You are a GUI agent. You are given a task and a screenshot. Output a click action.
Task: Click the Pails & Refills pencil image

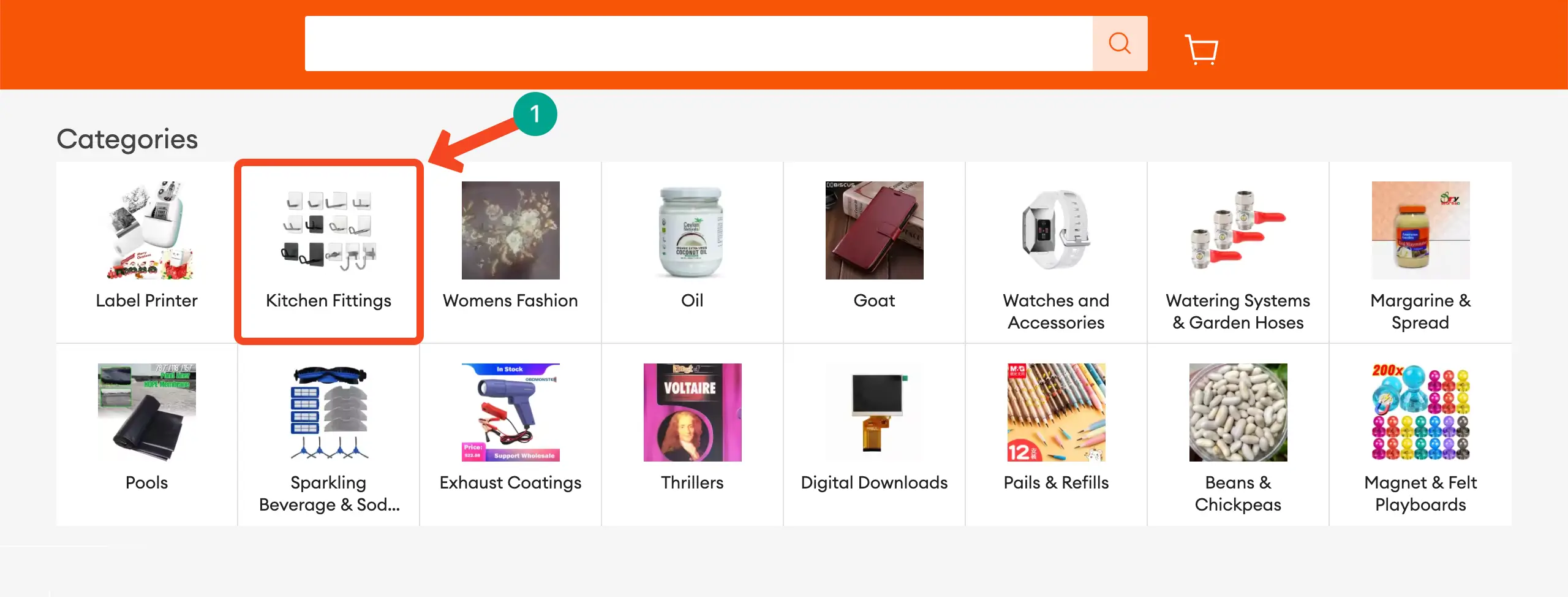click(1056, 412)
